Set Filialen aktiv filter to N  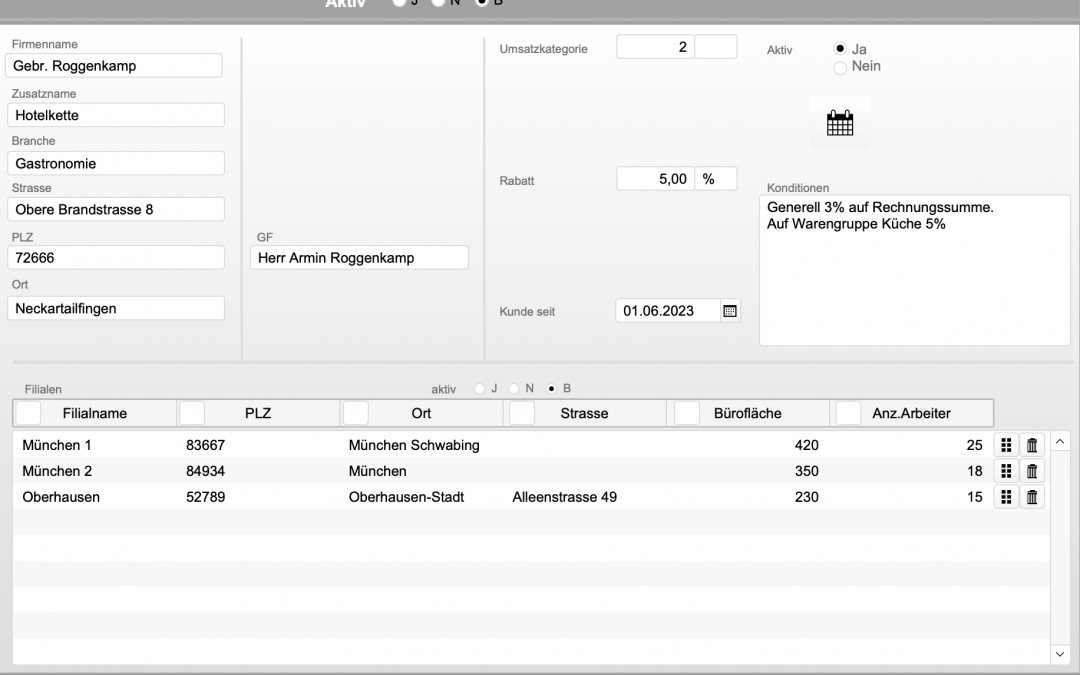tap(515, 388)
